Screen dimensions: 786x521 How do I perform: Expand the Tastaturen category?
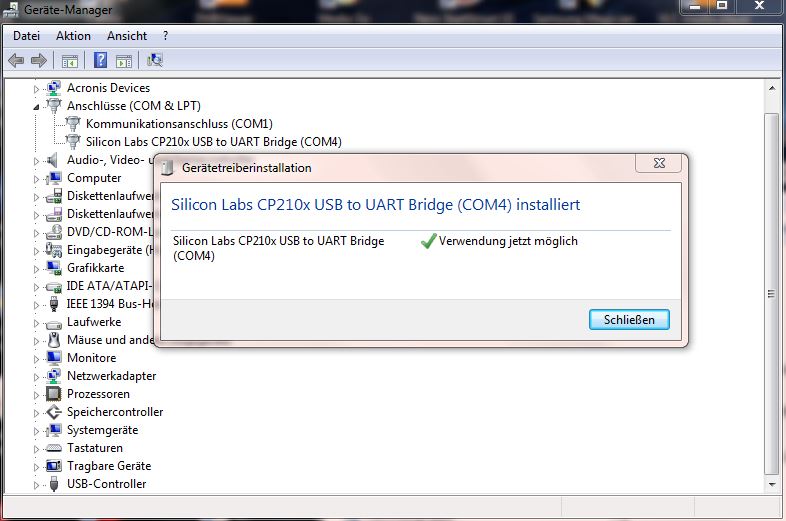[36, 449]
